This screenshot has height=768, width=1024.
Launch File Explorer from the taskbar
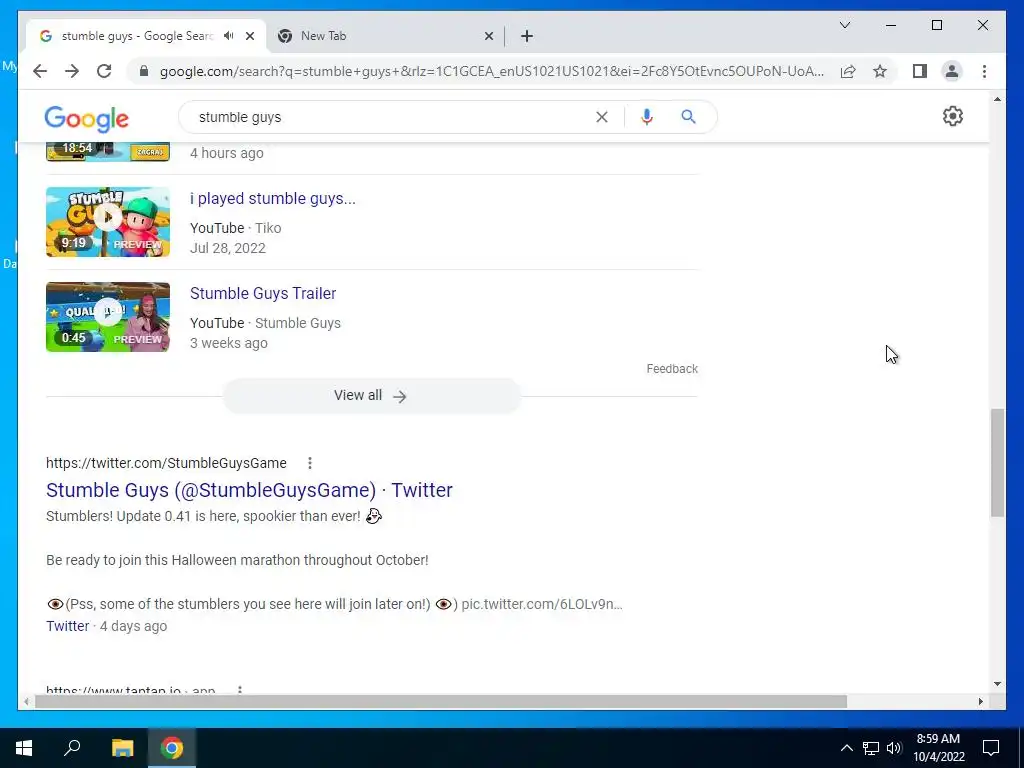[x=122, y=748]
